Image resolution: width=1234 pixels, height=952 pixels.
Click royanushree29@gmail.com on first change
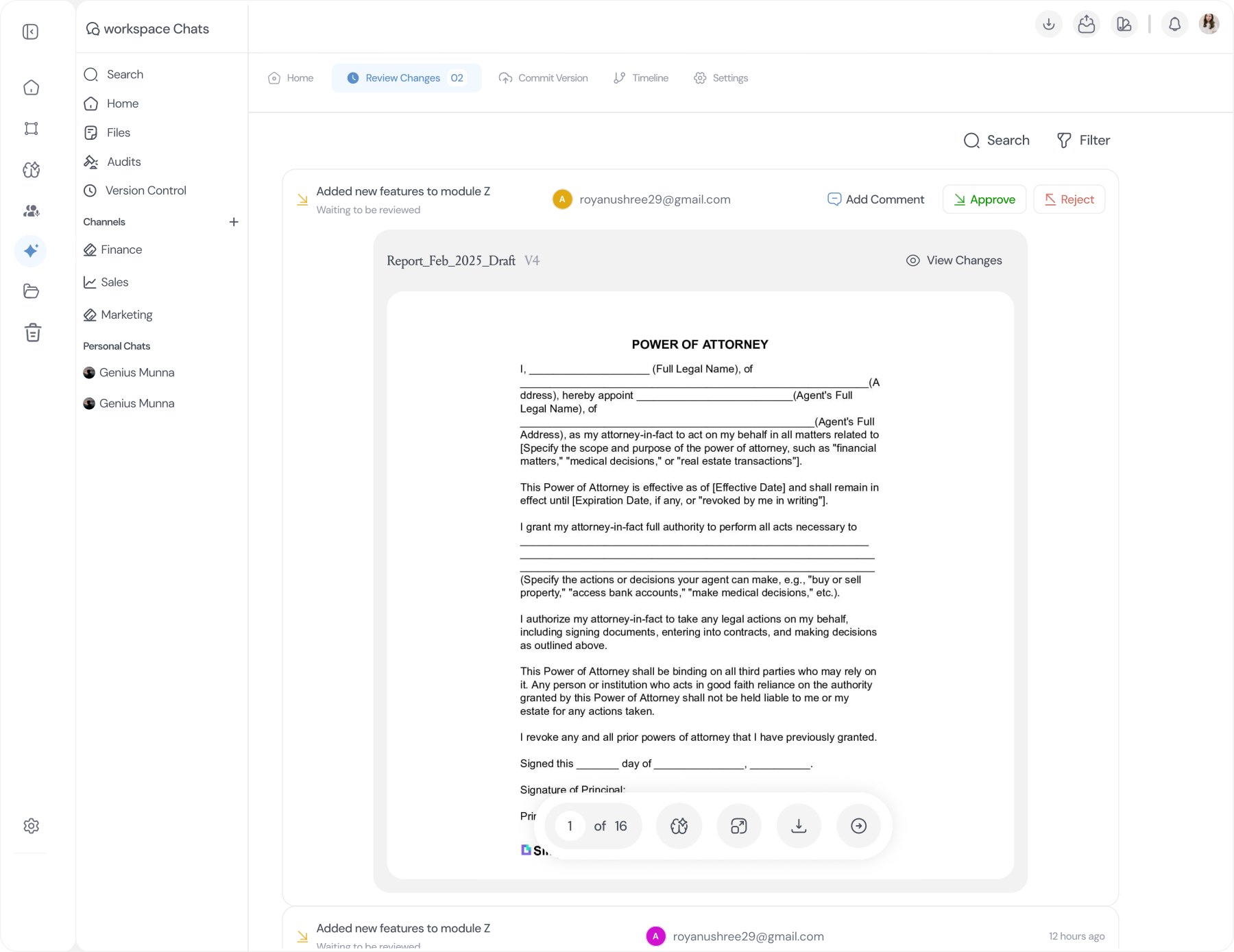655,199
